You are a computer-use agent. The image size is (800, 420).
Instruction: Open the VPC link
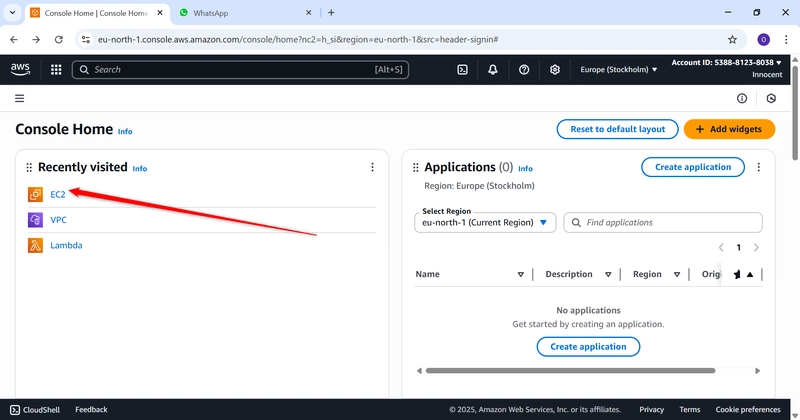coord(58,220)
